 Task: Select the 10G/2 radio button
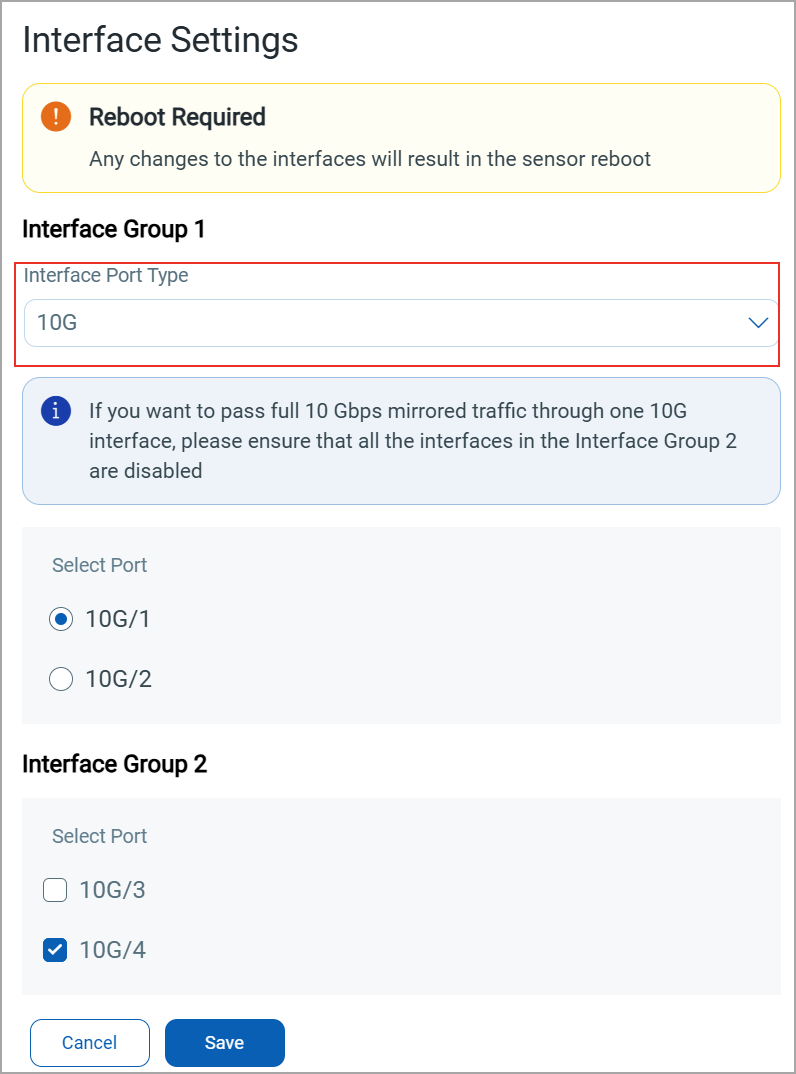tap(61, 680)
